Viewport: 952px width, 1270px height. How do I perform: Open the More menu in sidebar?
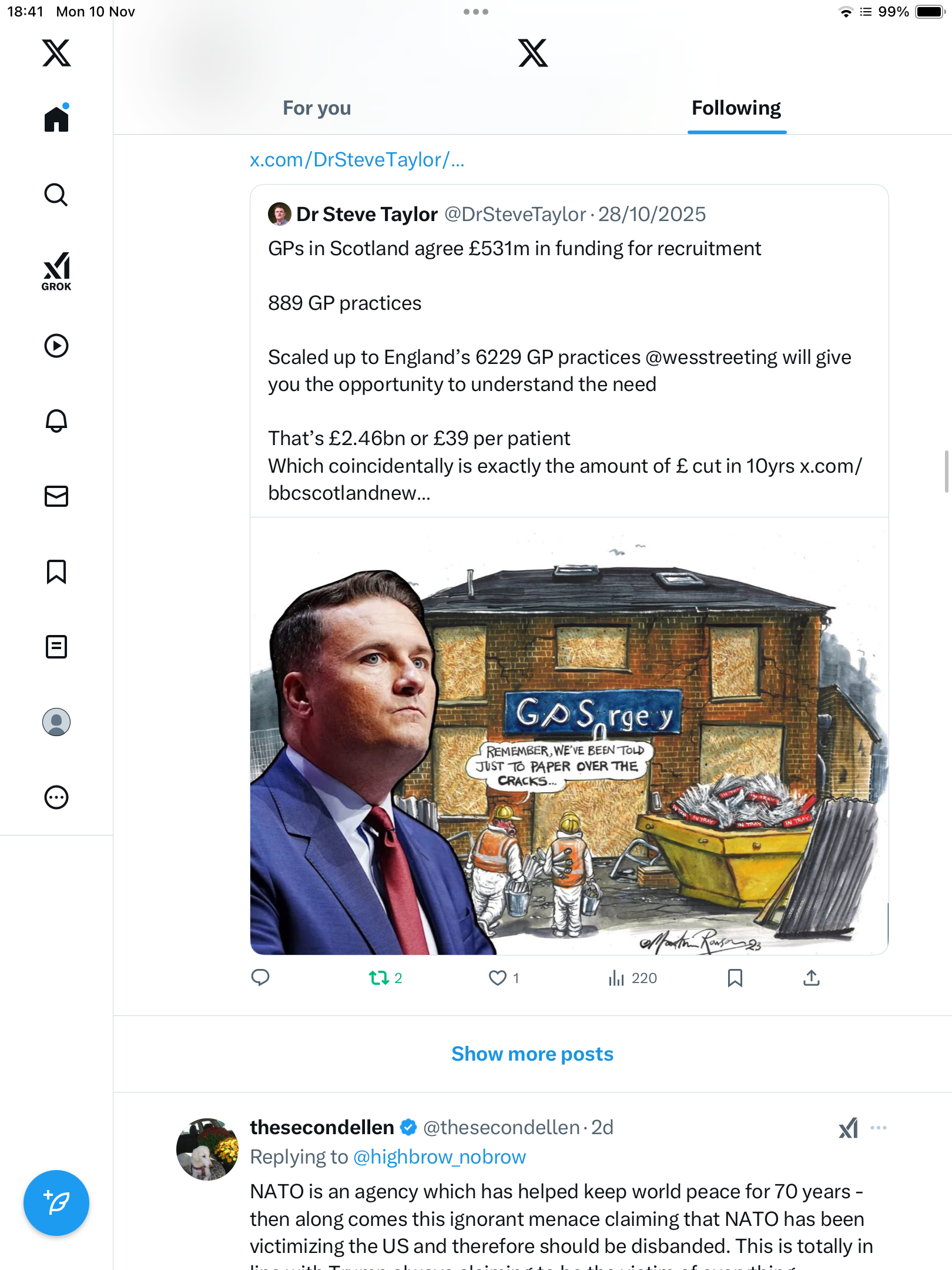click(x=56, y=797)
